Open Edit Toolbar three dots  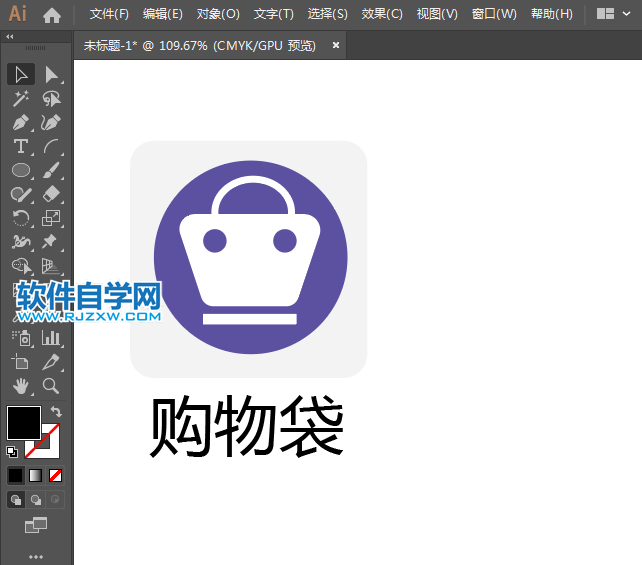tap(36, 557)
